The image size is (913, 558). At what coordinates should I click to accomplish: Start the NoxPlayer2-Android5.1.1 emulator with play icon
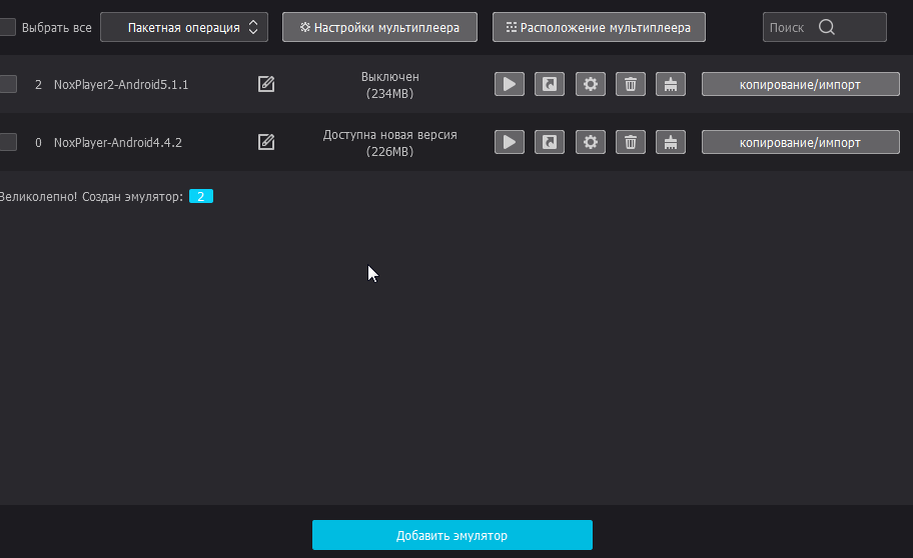point(509,84)
